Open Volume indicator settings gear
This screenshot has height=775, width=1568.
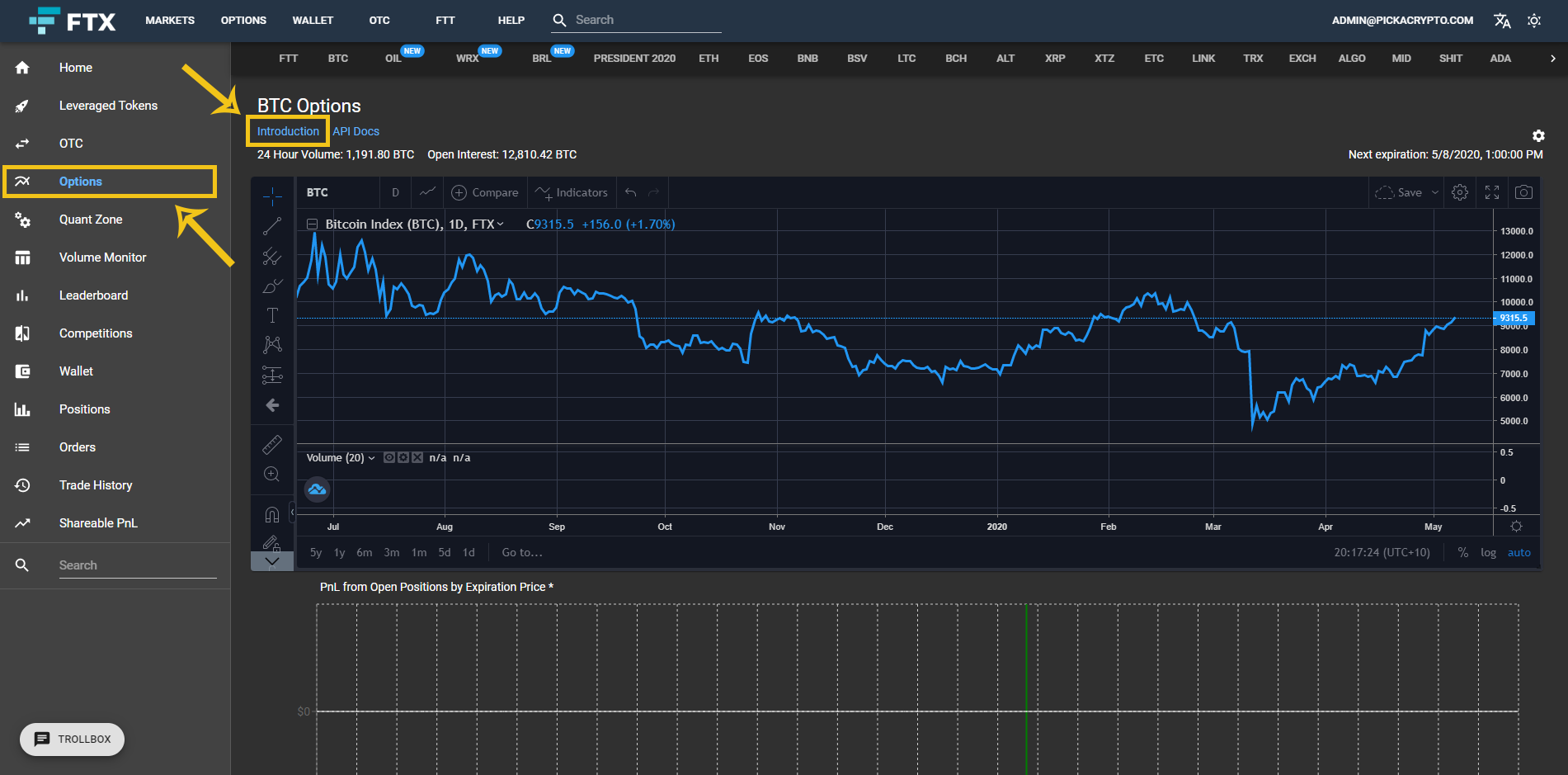tap(403, 458)
